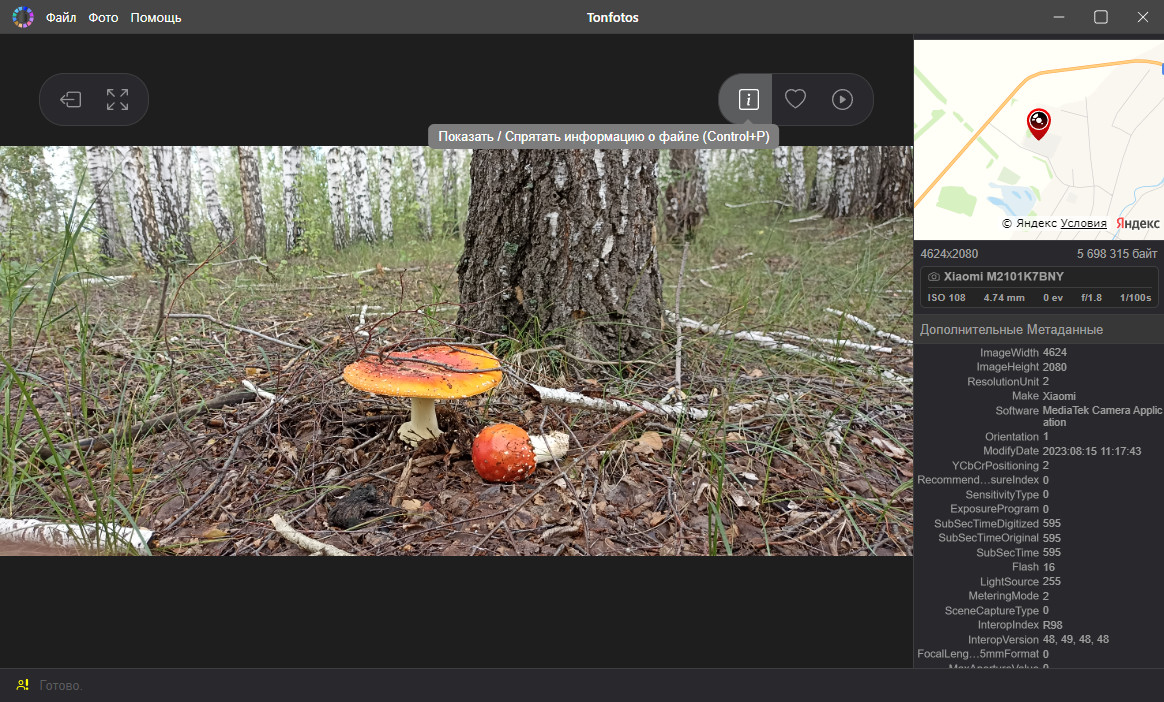The height and width of the screenshot is (702, 1164).
Task: Click the 0 ev exposure value
Action: point(1053,298)
